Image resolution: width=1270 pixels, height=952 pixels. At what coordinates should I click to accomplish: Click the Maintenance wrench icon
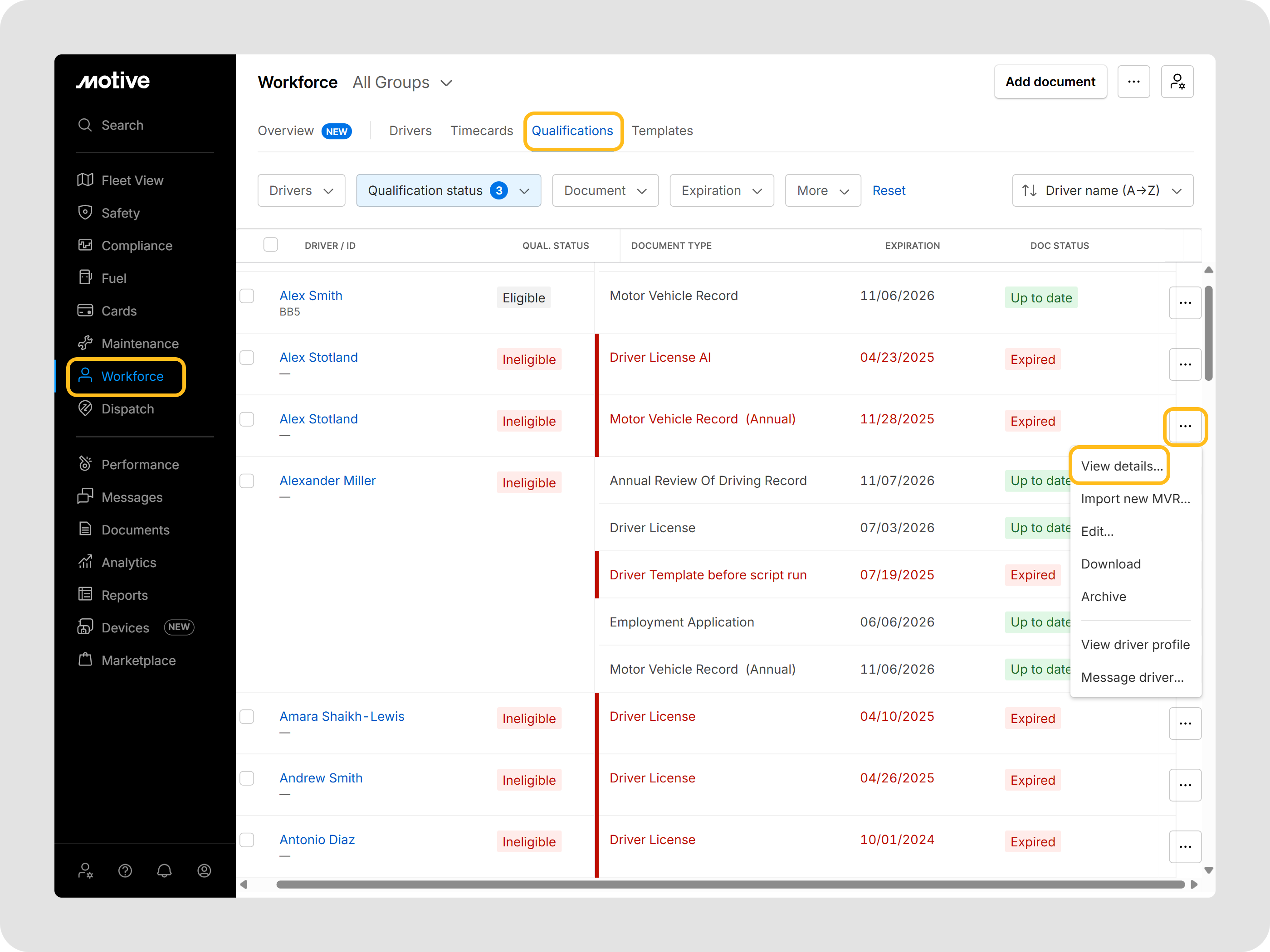pos(85,343)
